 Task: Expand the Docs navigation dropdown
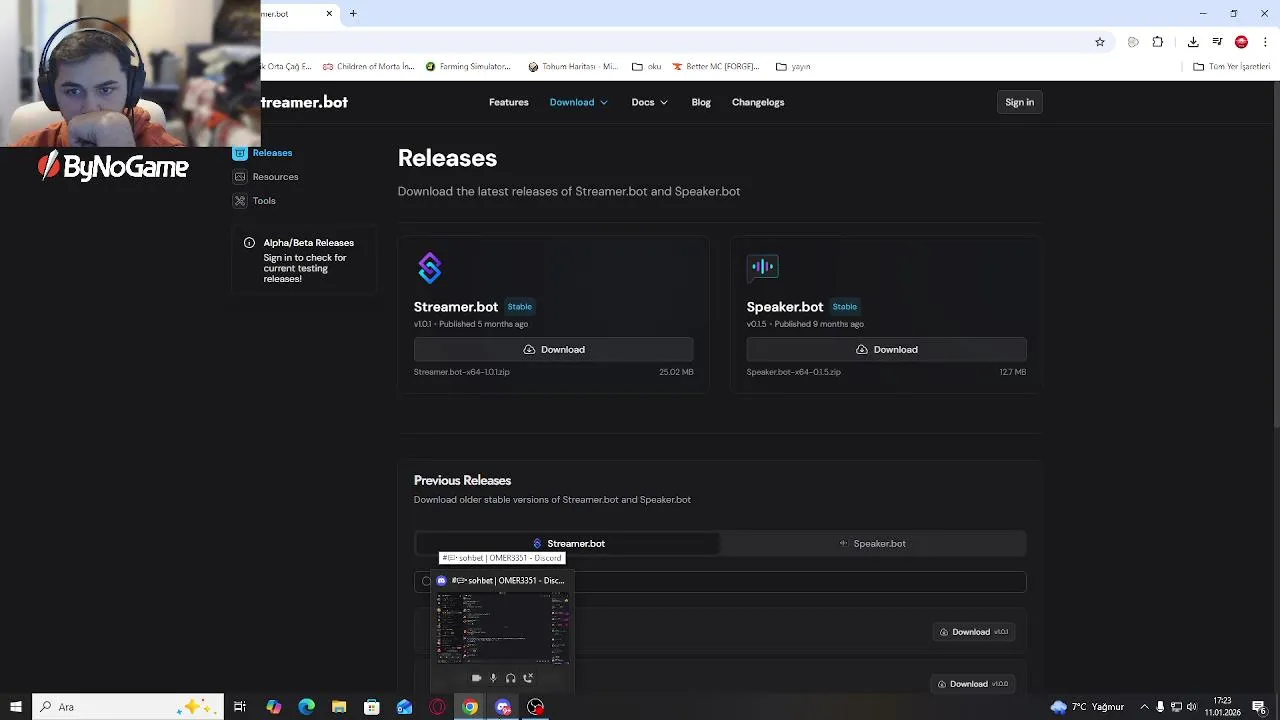coord(650,102)
